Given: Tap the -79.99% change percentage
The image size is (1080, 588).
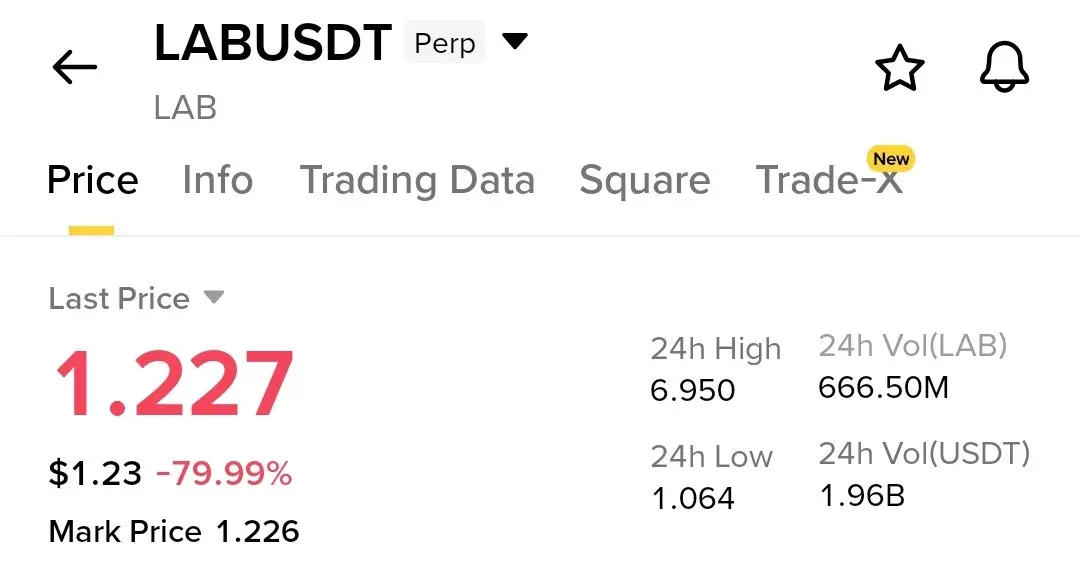Looking at the screenshot, I should point(224,474).
